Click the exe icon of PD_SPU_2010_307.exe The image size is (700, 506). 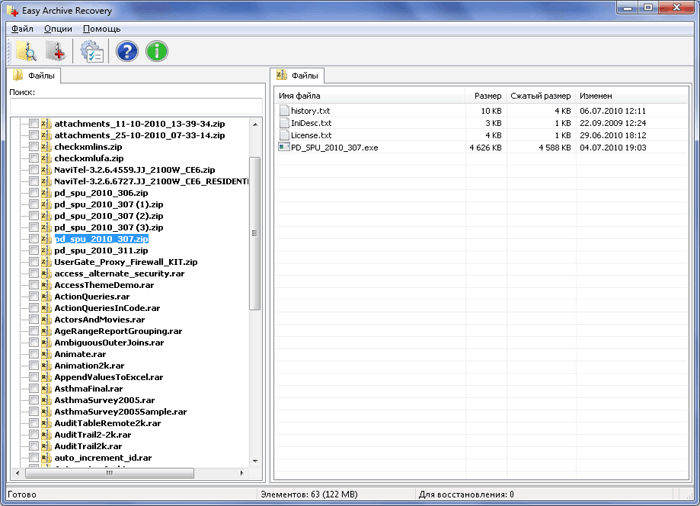pos(284,147)
